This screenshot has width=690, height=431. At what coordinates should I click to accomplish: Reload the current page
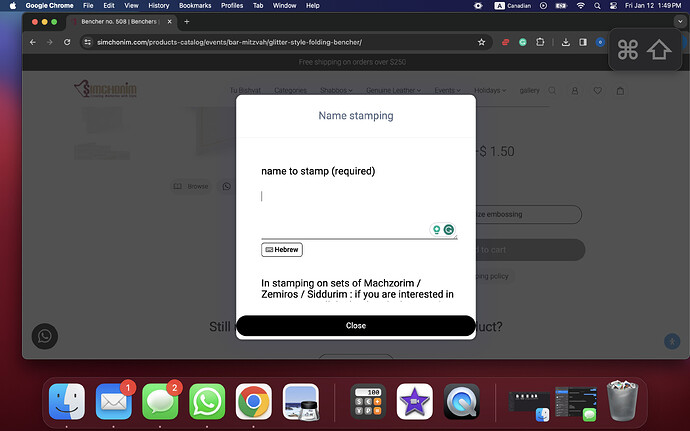[67, 42]
